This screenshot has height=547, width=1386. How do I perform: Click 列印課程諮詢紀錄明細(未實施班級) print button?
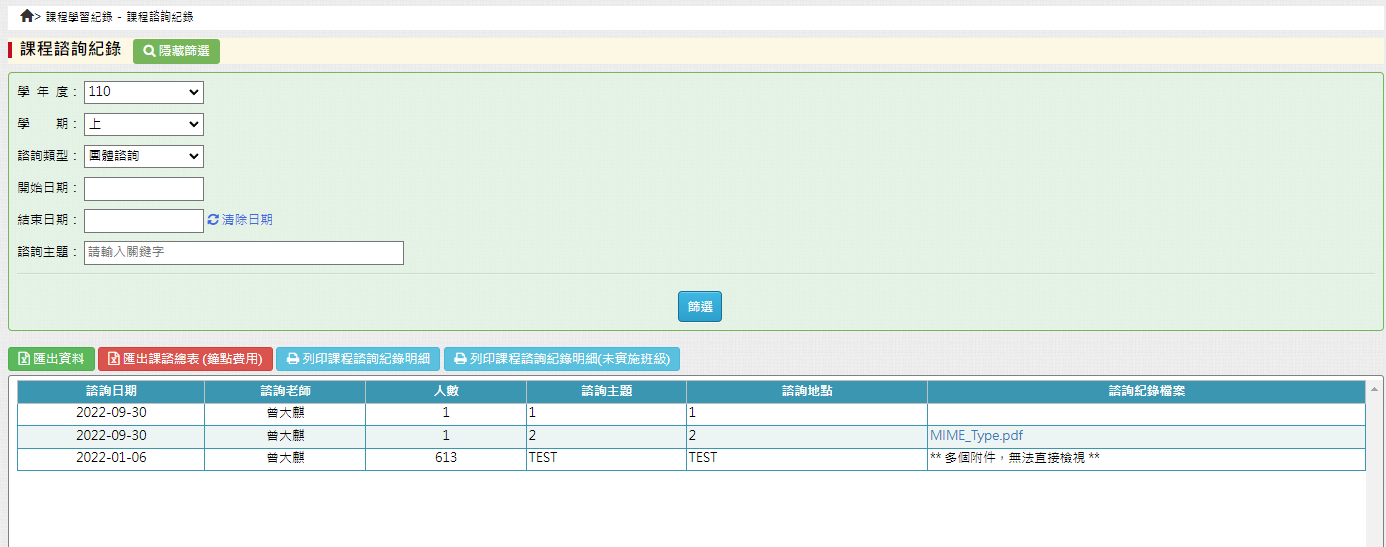562,359
